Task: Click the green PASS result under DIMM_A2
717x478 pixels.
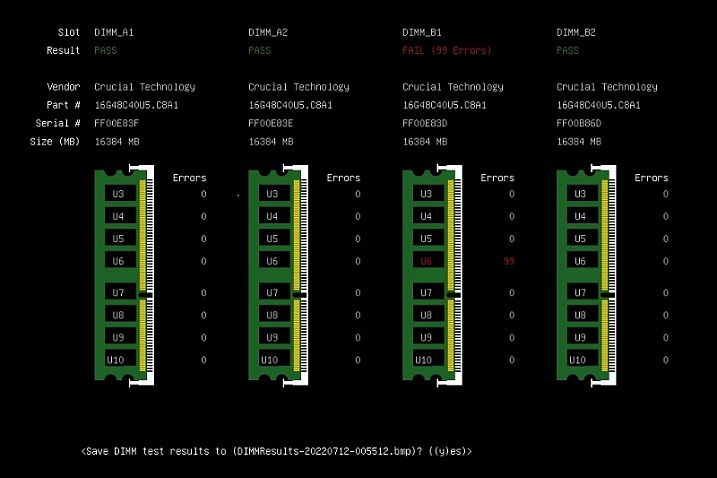Action: pyautogui.click(x=260, y=50)
